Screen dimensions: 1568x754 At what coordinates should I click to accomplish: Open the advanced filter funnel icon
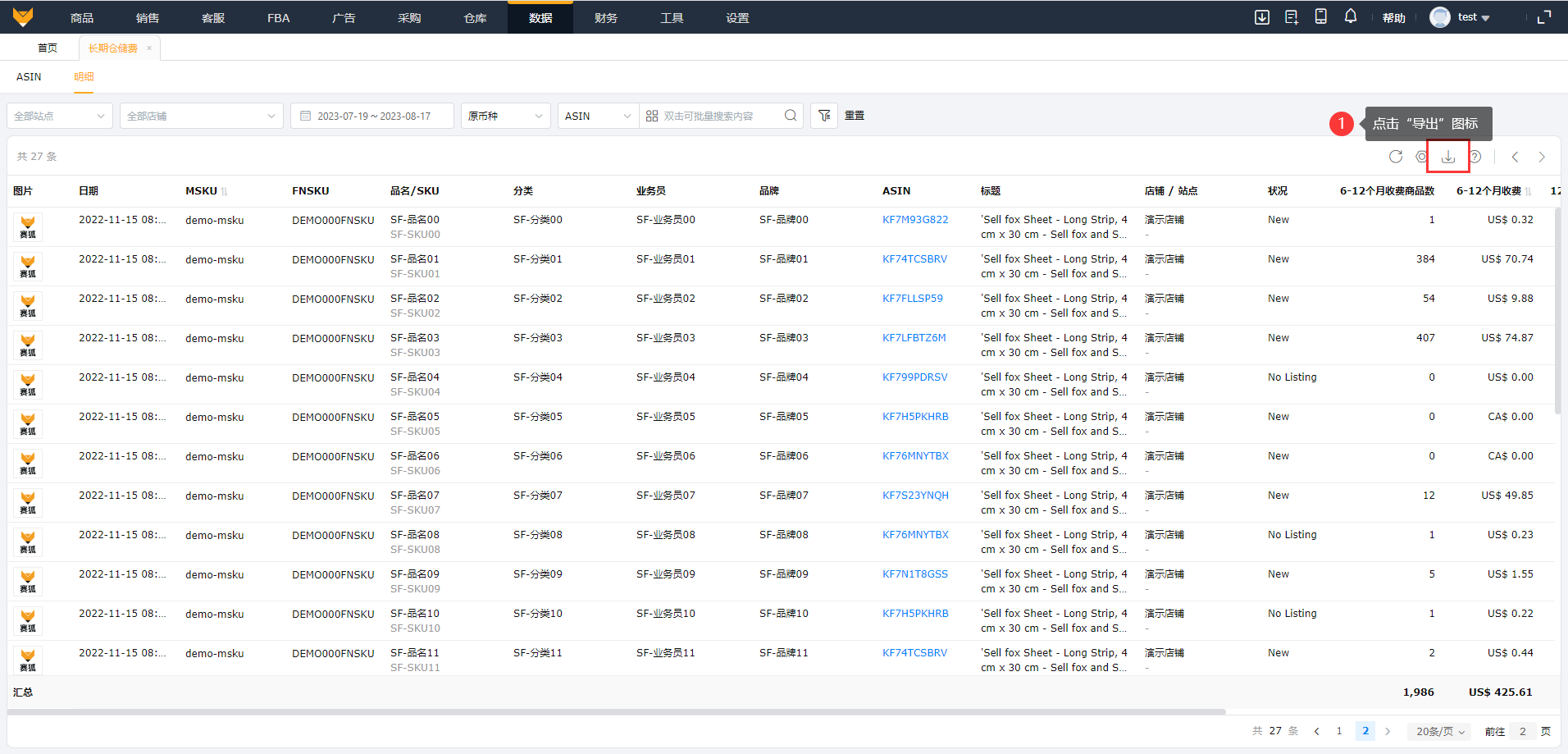824,116
